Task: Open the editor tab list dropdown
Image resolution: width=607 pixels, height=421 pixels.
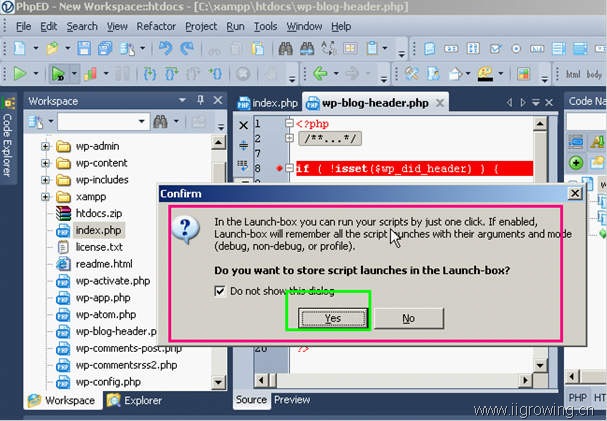Action: point(536,103)
